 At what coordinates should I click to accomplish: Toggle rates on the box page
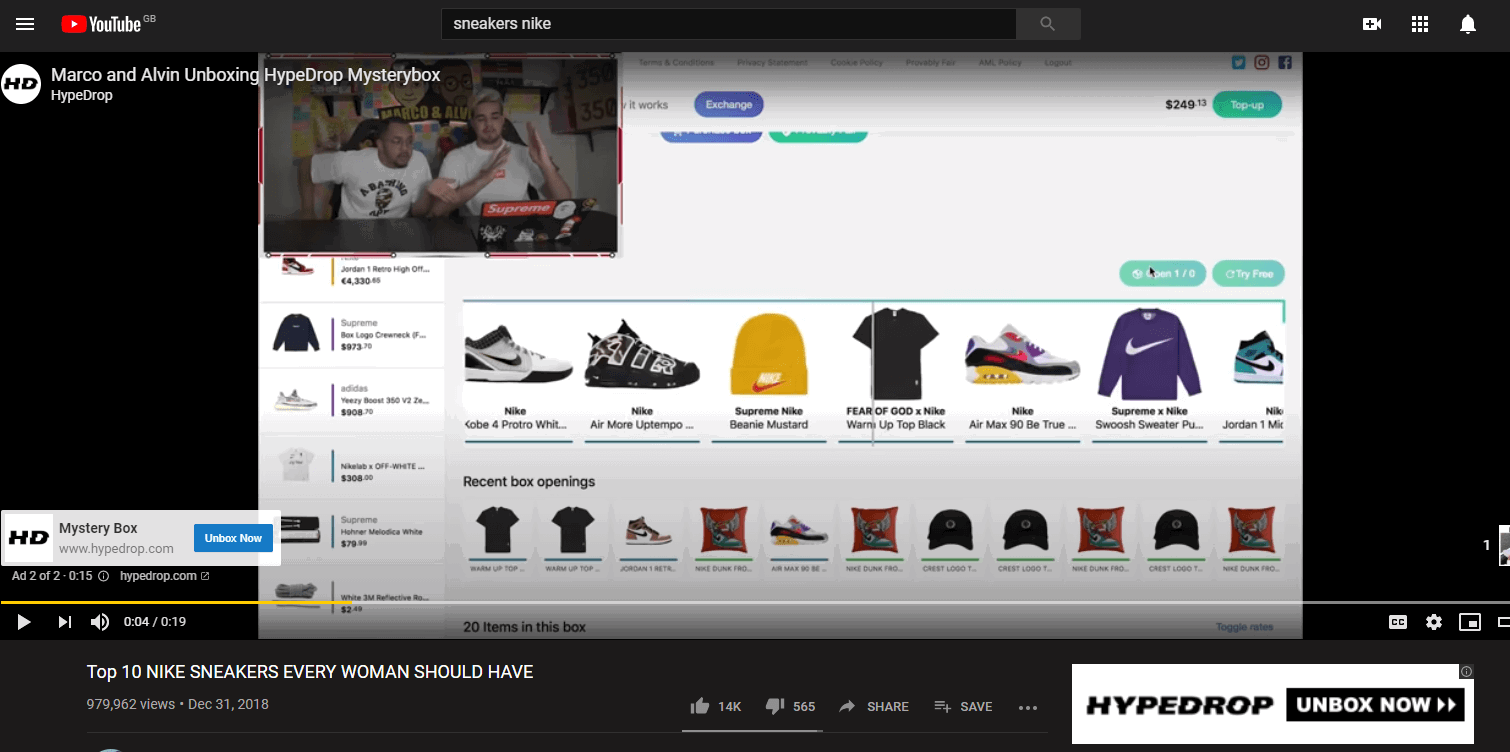1244,625
